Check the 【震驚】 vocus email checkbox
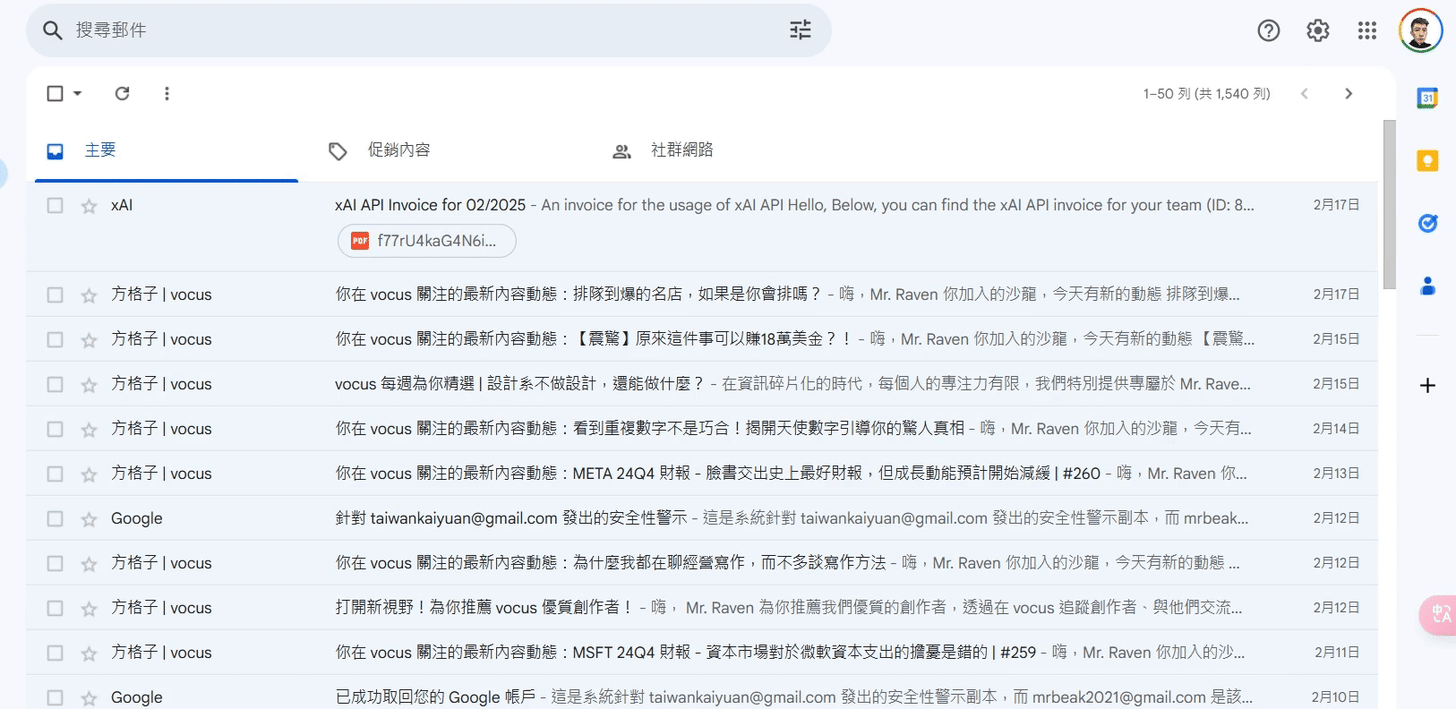This screenshot has width=1456, height=709. 55,340
